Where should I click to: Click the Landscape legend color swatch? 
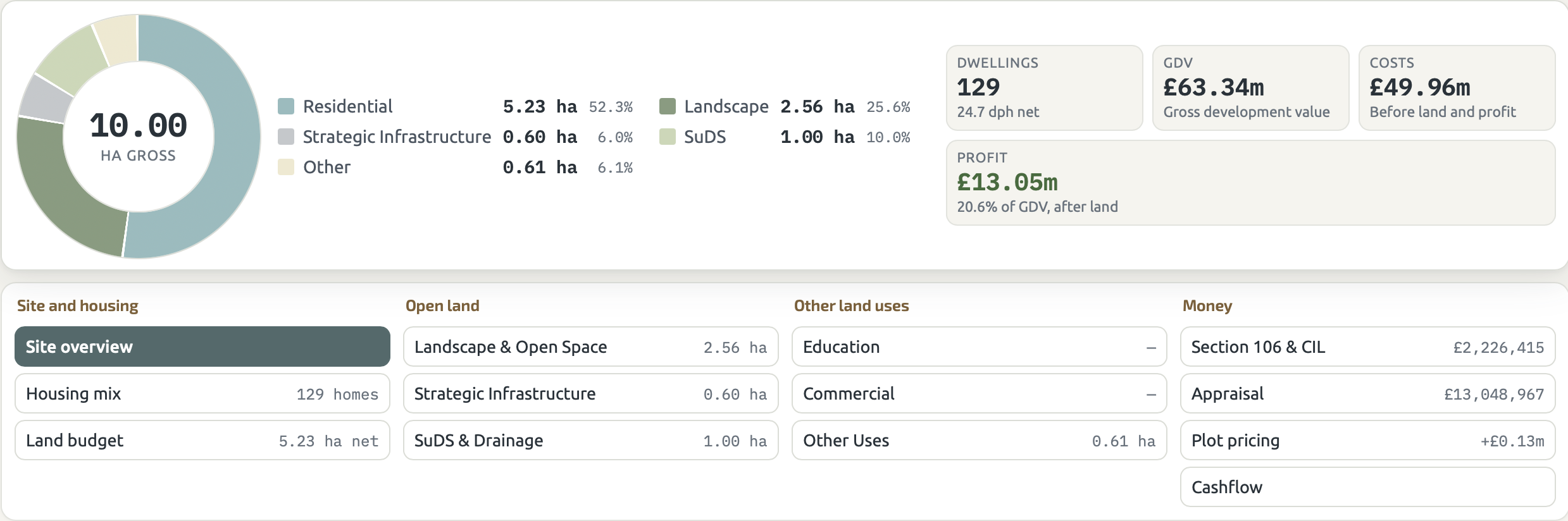click(667, 106)
